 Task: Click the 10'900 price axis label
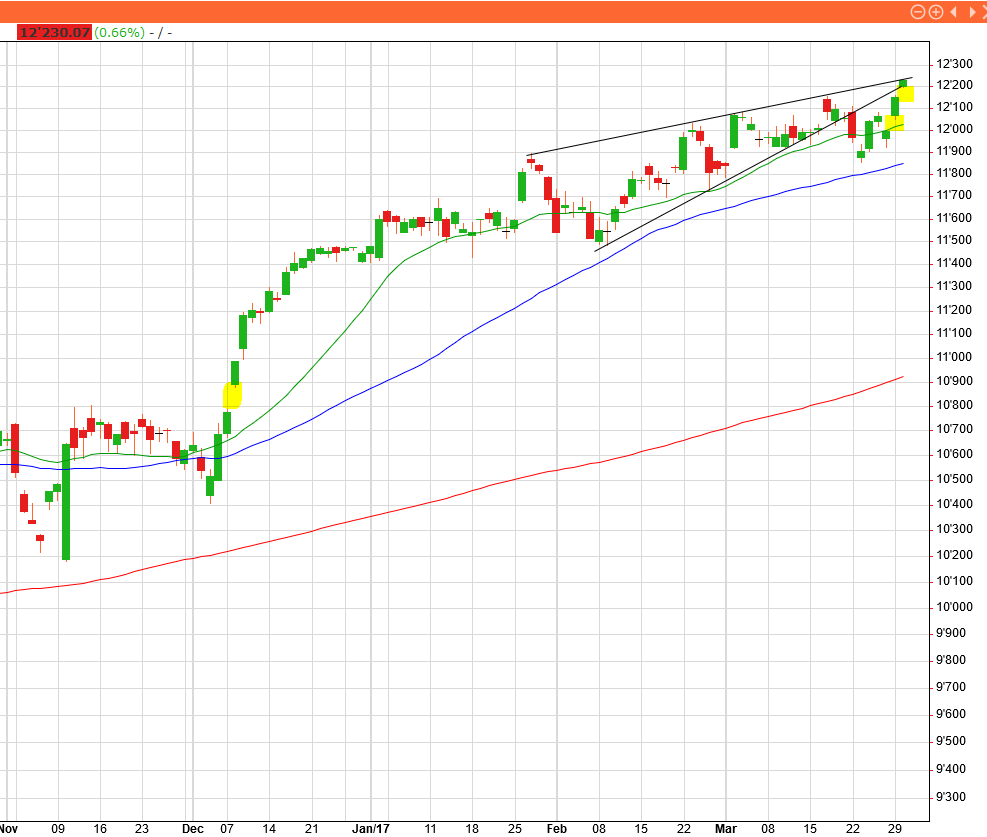tap(954, 381)
